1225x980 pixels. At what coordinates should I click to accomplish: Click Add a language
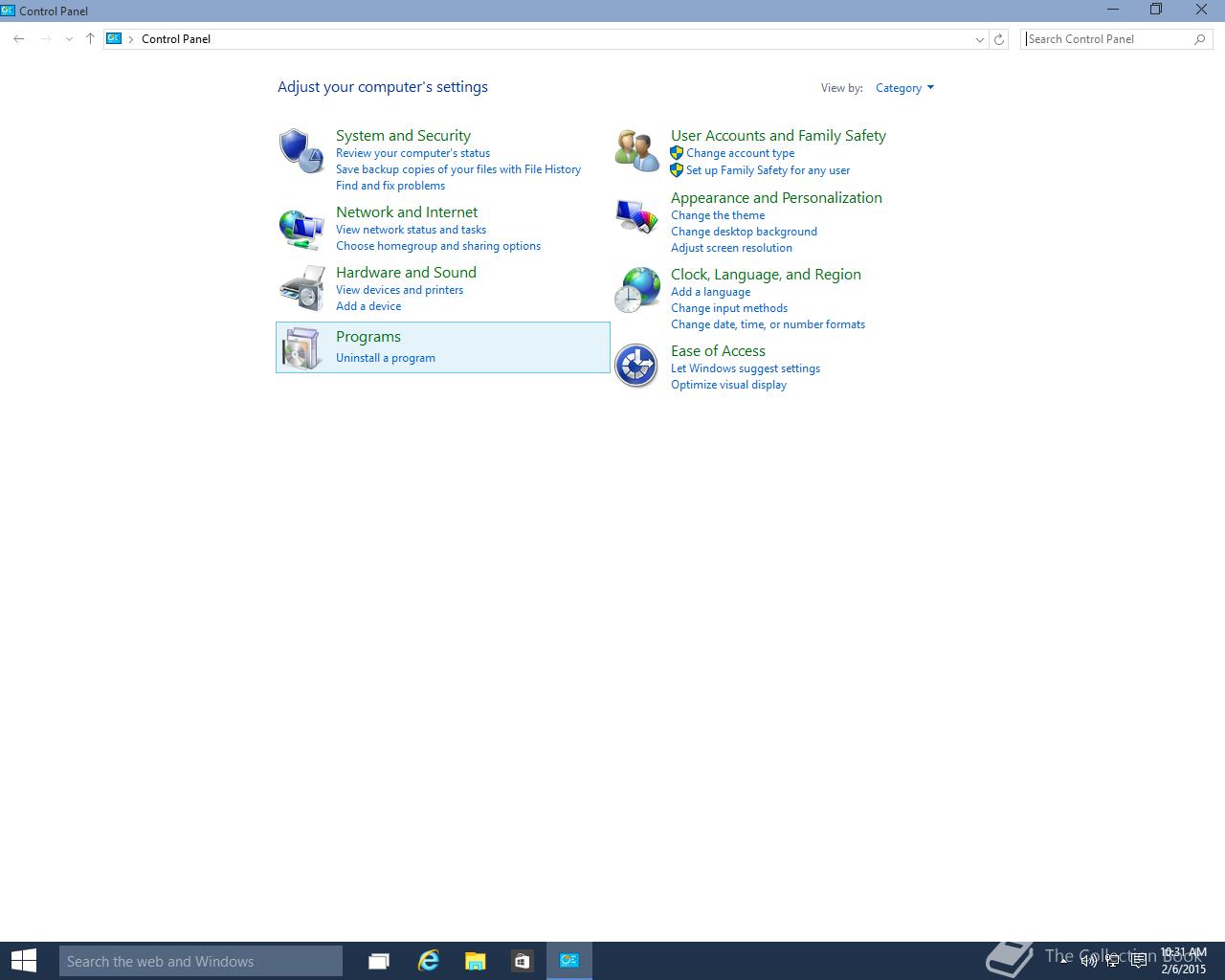pos(710,292)
